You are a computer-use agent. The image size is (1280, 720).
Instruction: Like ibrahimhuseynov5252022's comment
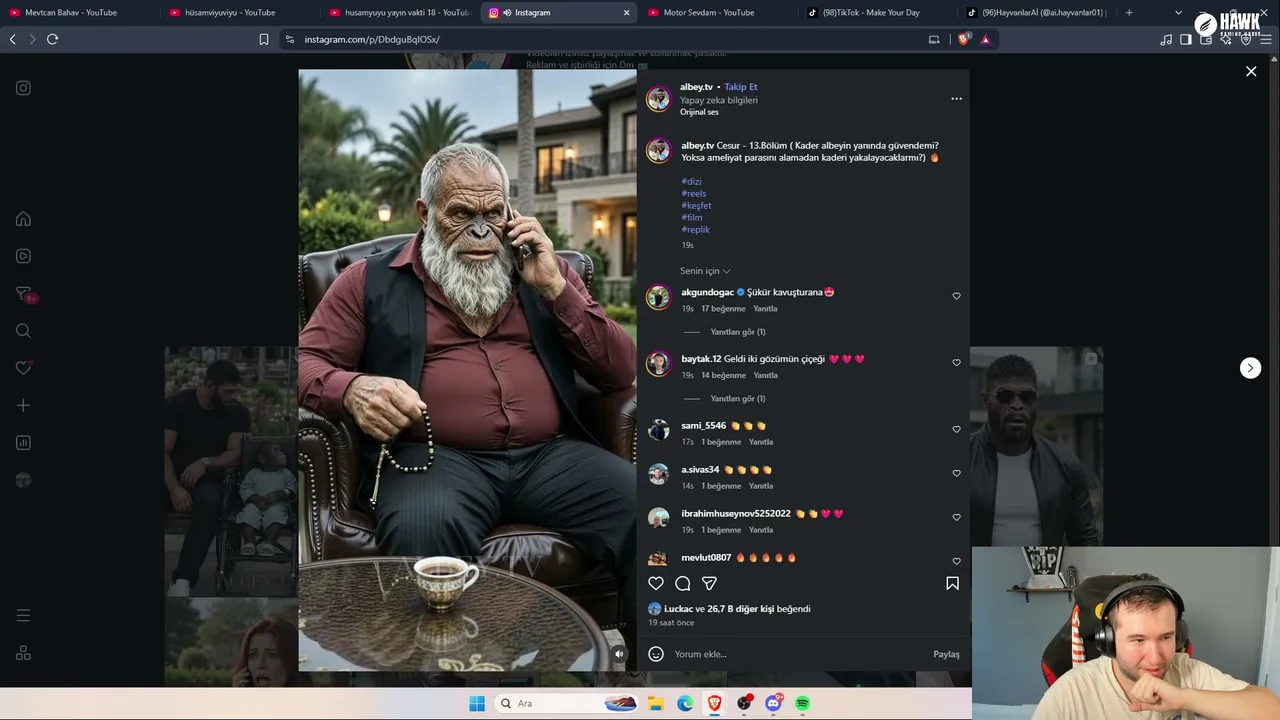[956, 517]
